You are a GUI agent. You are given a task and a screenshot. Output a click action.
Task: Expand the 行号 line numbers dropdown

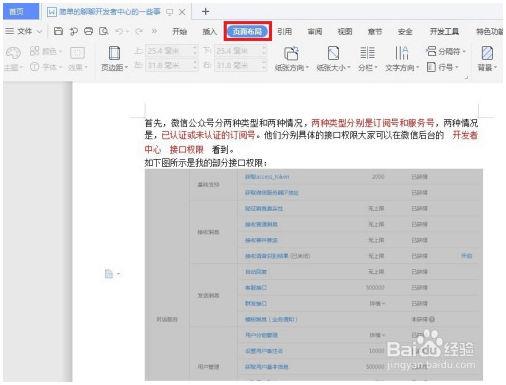pyautogui.click(x=457, y=67)
